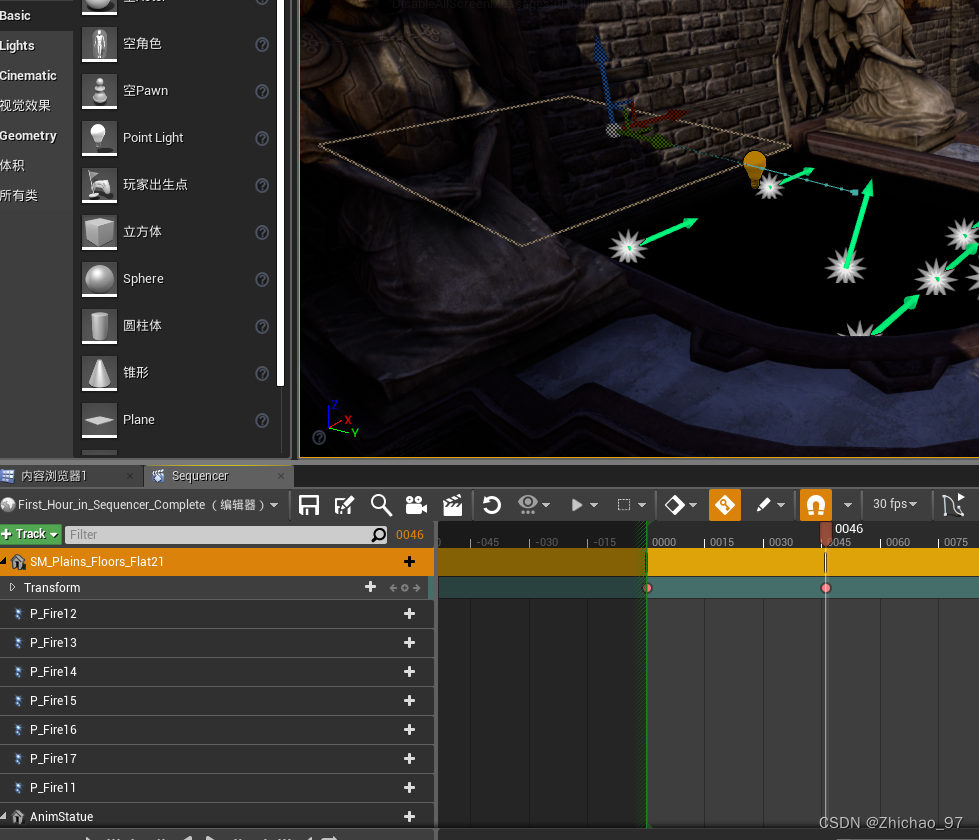Click plus on the P_Fire14 row
979x840 pixels.
(410, 671)
